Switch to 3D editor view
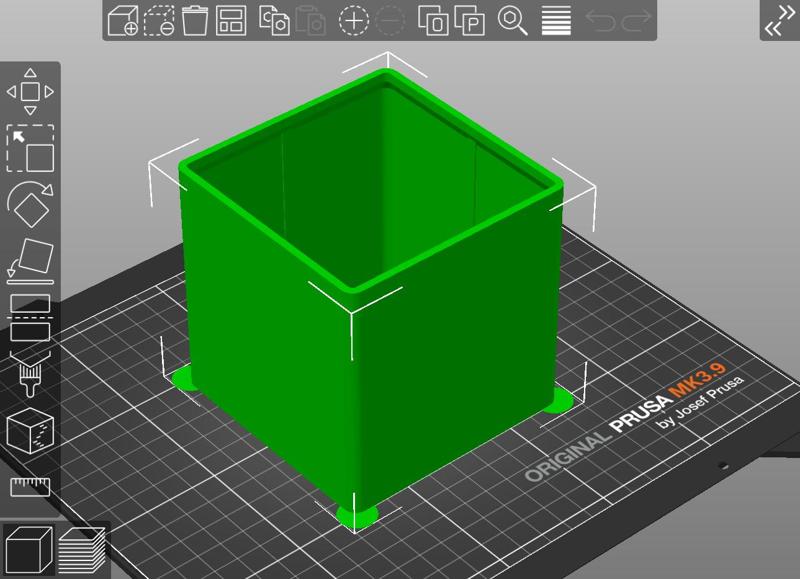The image size is (800, 579). (x=29, y=550)
